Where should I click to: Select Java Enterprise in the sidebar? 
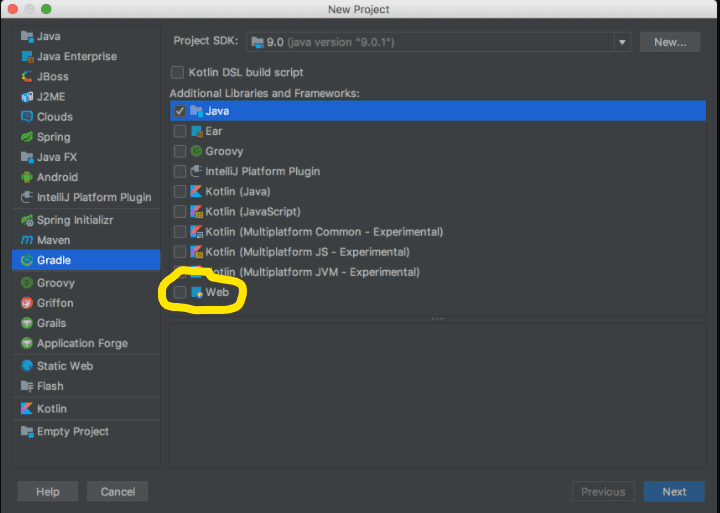(76, 57)
